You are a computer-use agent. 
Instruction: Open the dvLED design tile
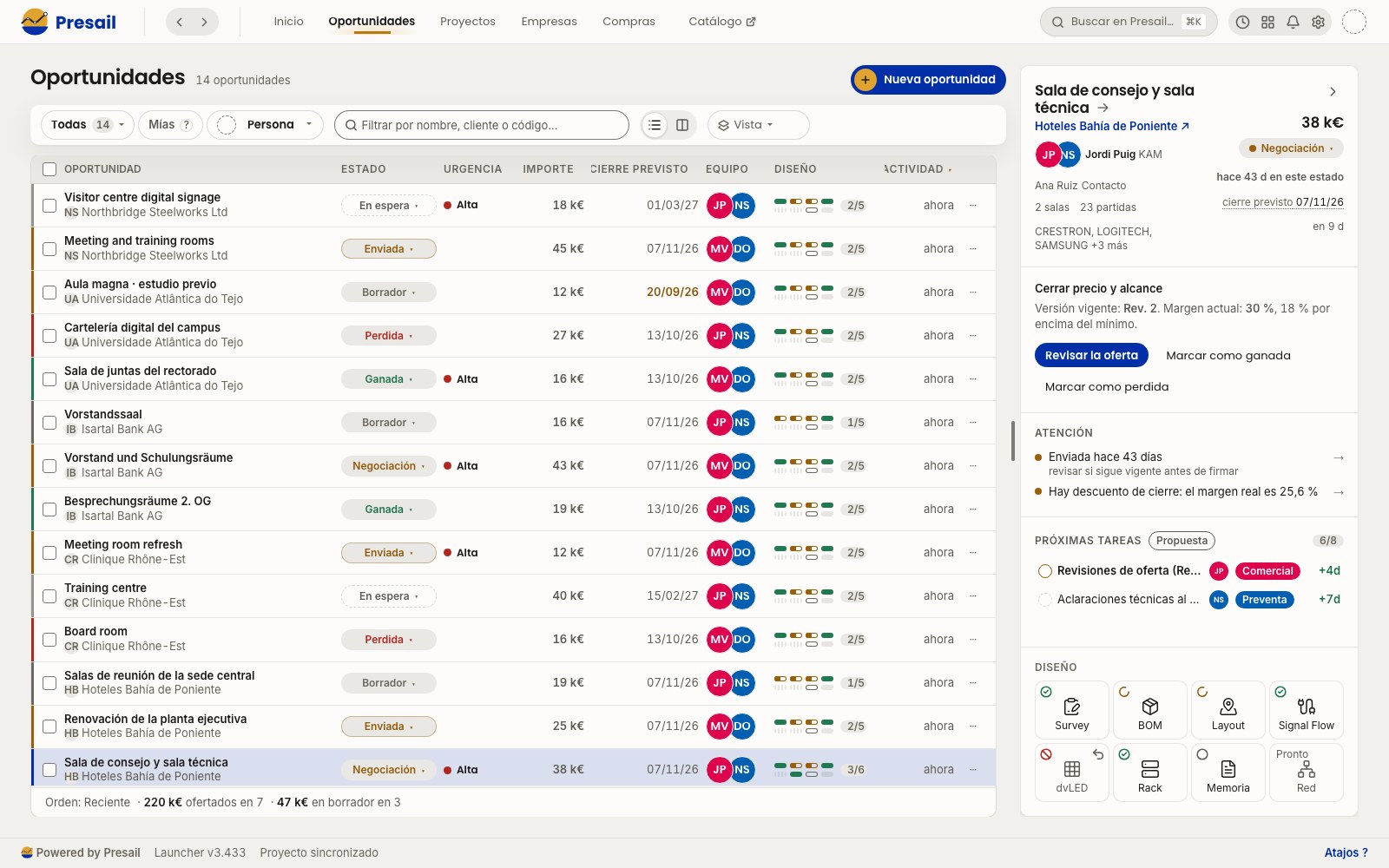pyautogui.click(x=1071, y=772)
